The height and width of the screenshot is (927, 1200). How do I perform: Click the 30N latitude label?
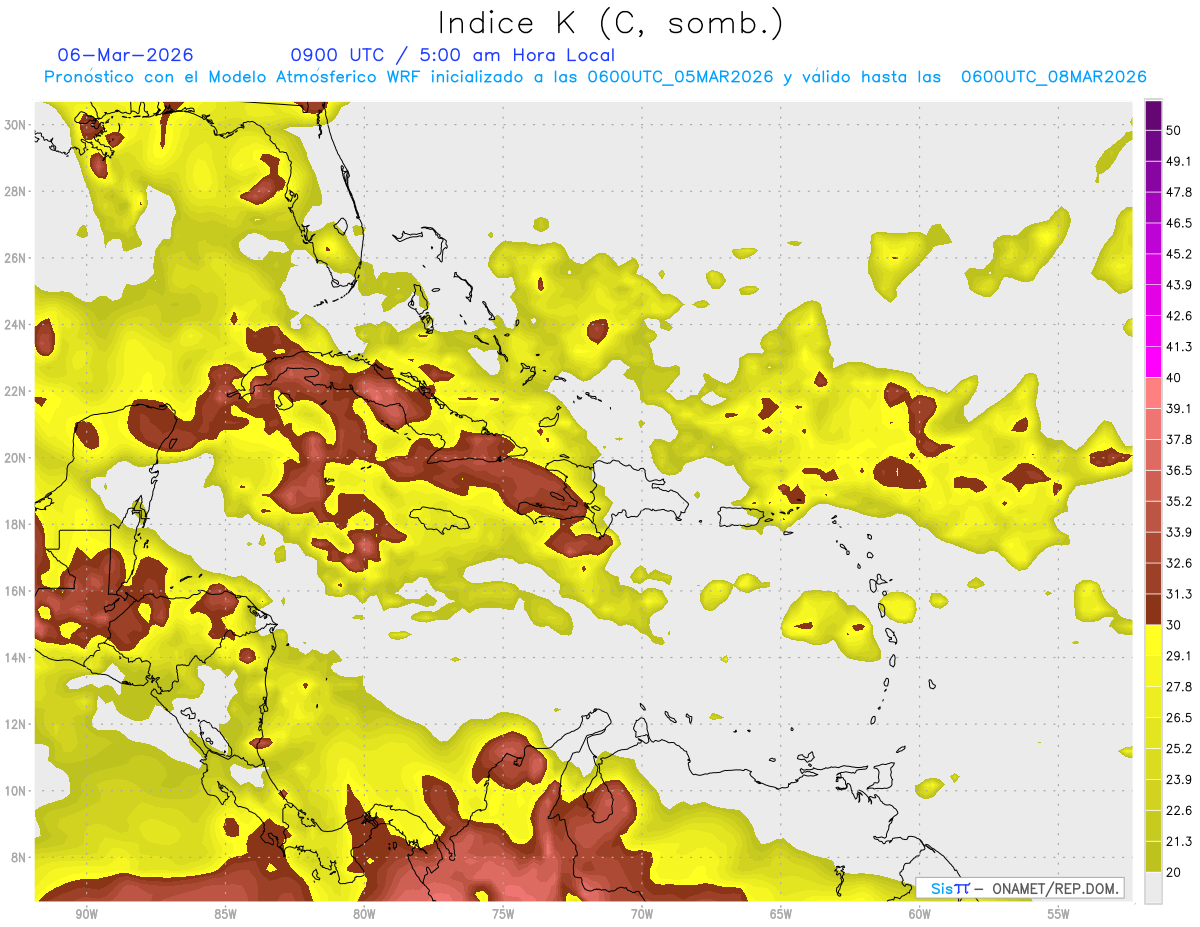tap(15, 125)
